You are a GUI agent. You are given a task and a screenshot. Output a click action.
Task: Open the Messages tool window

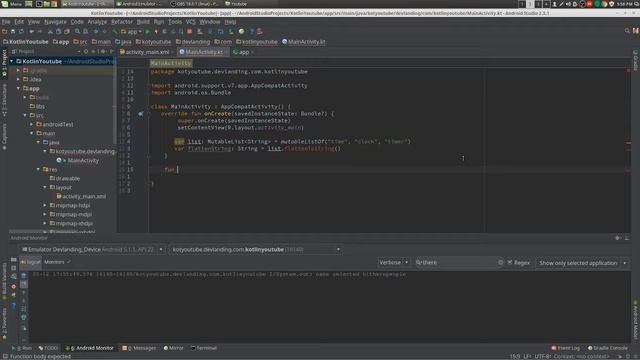pos(139,348)
